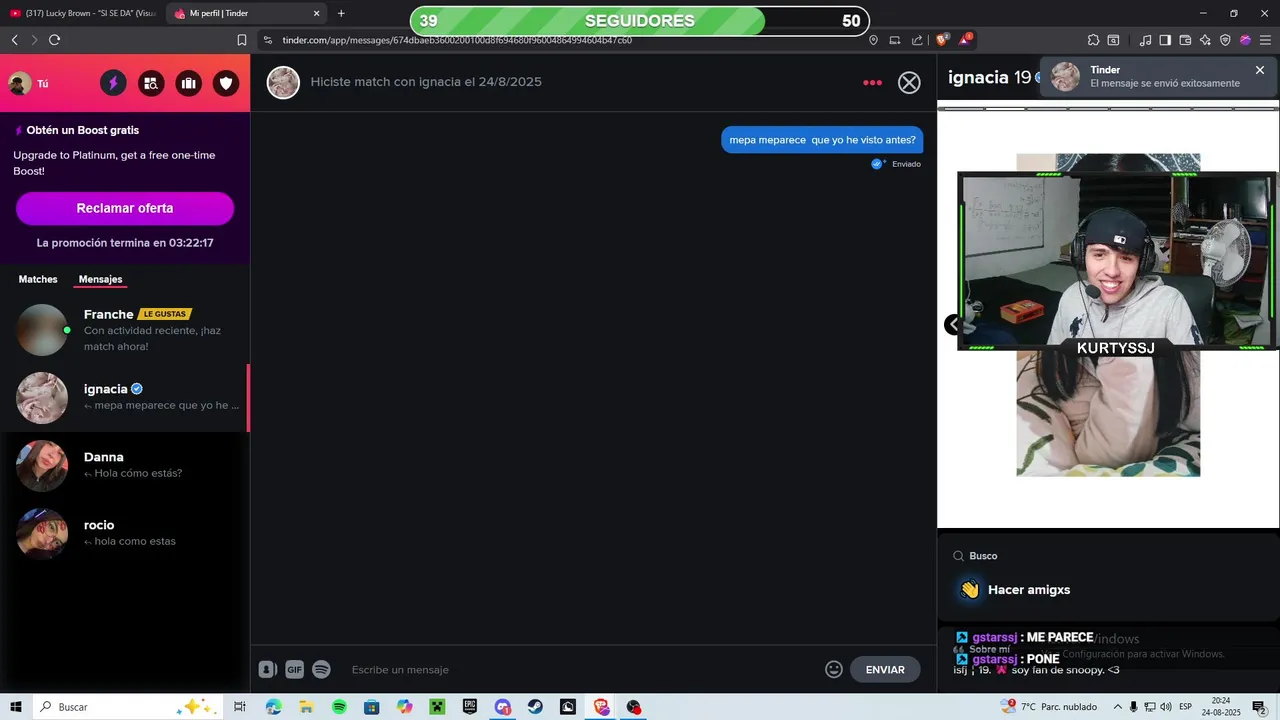Open Minecraft from the taskbar

437,707
